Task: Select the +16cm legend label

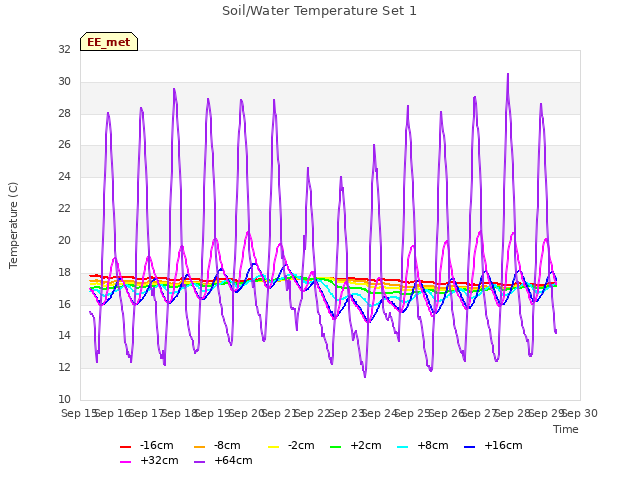Action: pyautogui.click(x=503, y=445)
